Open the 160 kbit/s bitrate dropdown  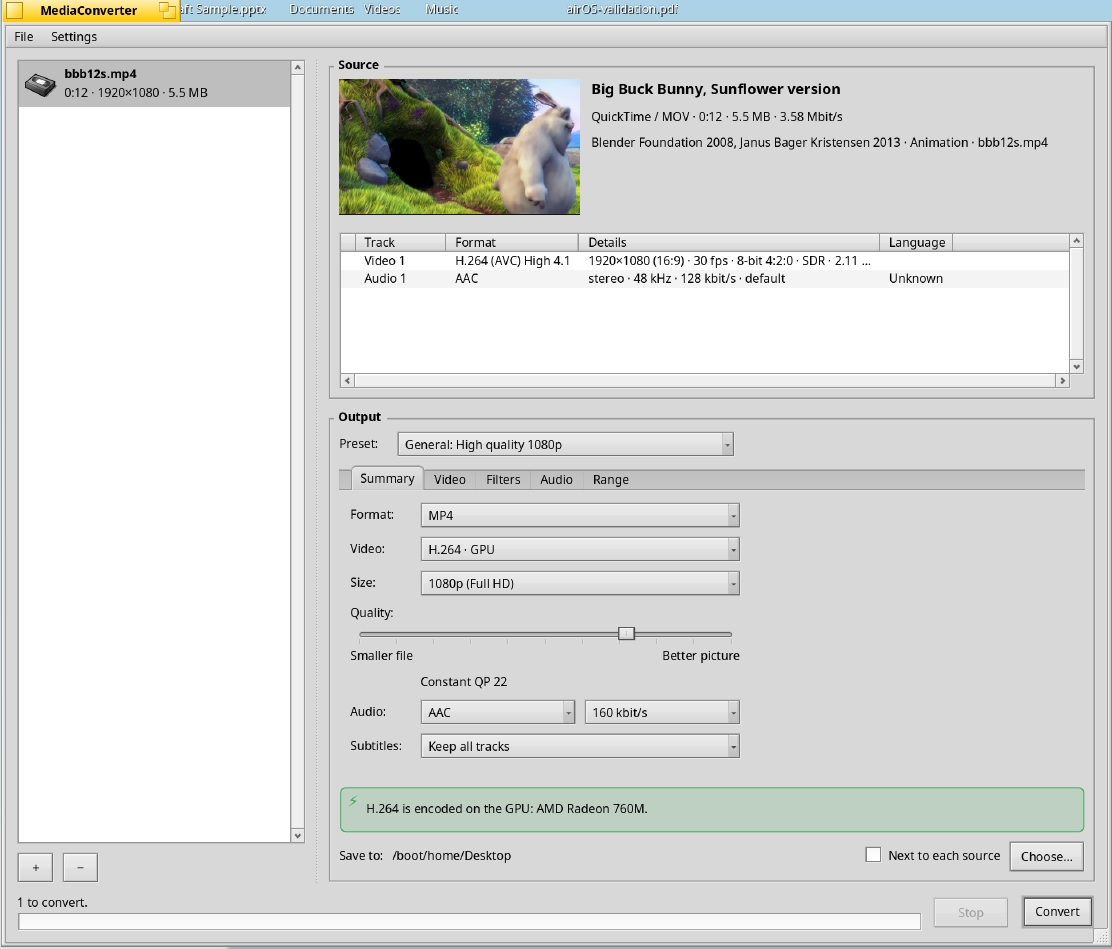coord(662,712)
